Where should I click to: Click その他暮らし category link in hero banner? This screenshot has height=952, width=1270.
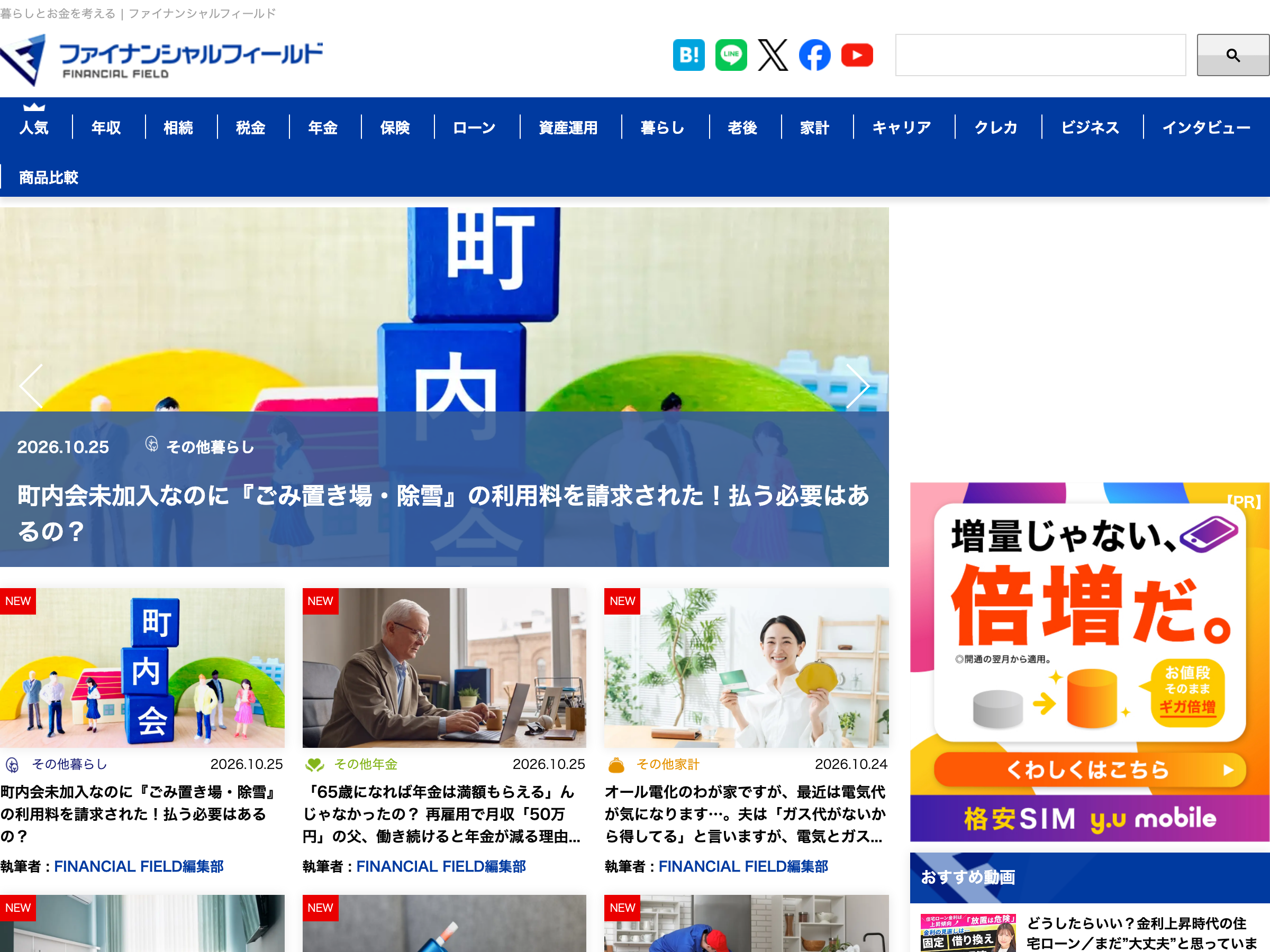(x=210, y=447)
